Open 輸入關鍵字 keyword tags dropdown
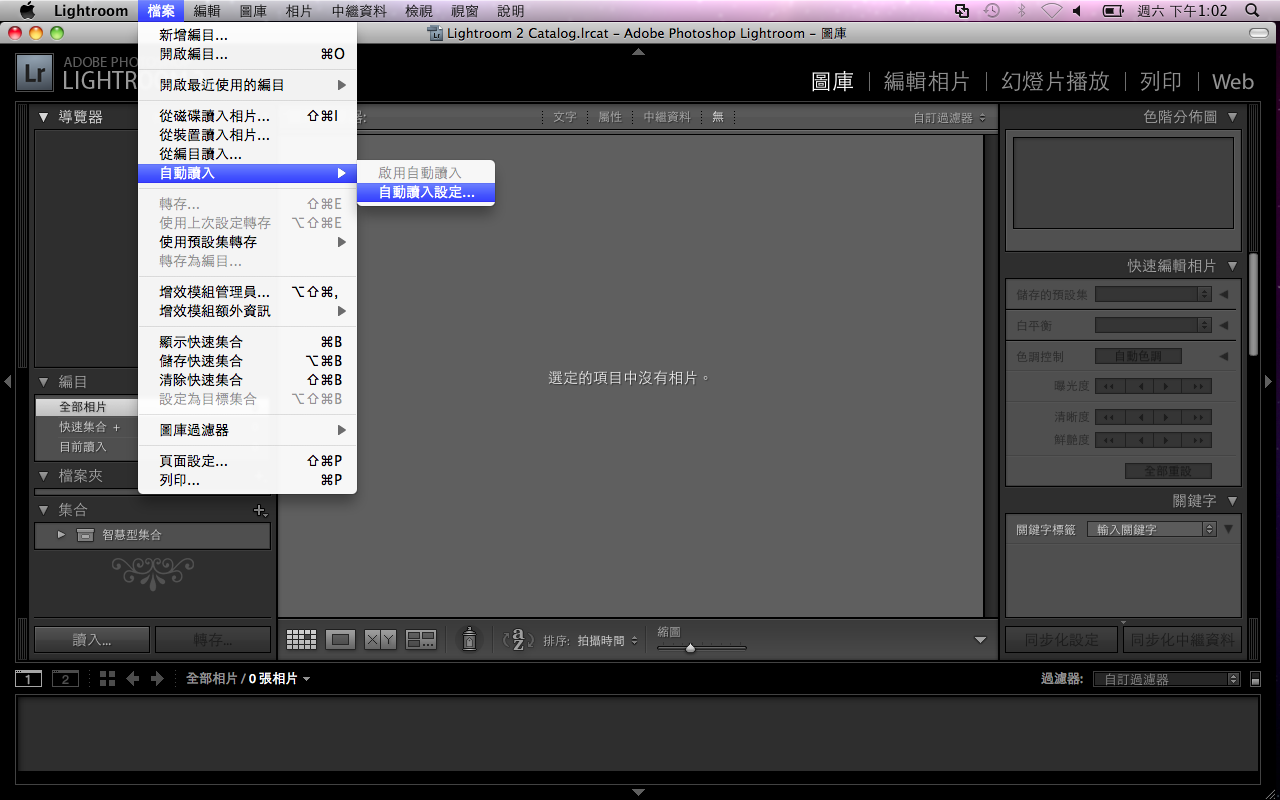The image size is (1280, 800). (1151, 529)
